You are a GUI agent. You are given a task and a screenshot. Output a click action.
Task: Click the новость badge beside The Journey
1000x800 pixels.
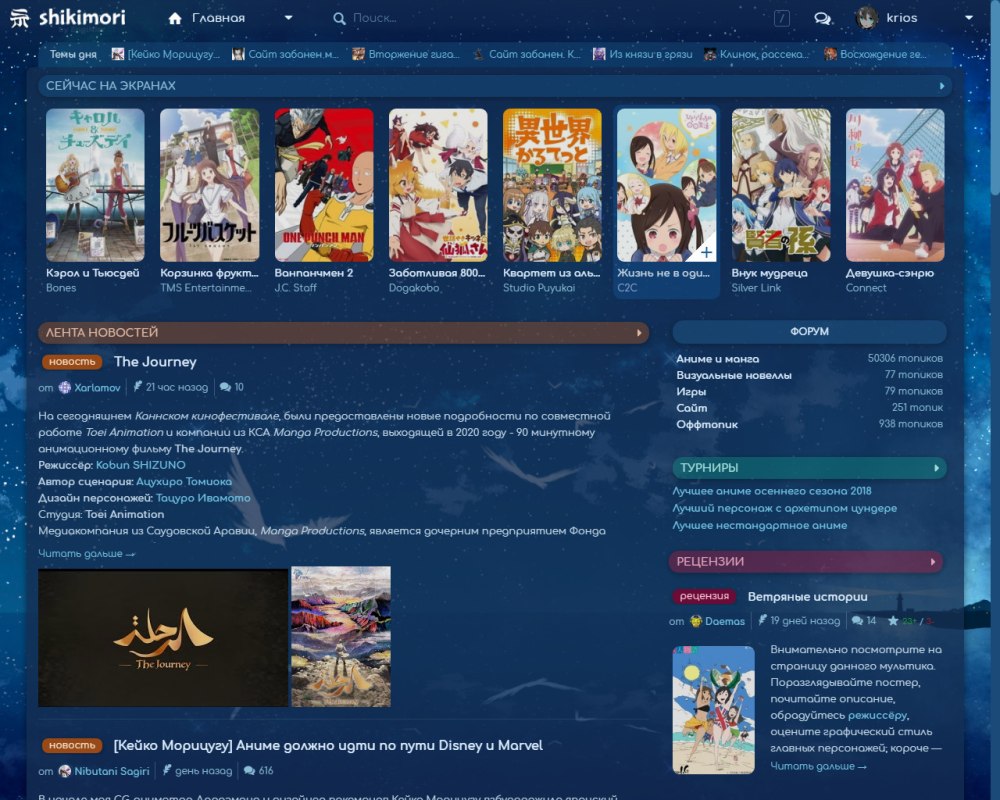[x=72, y=362]
